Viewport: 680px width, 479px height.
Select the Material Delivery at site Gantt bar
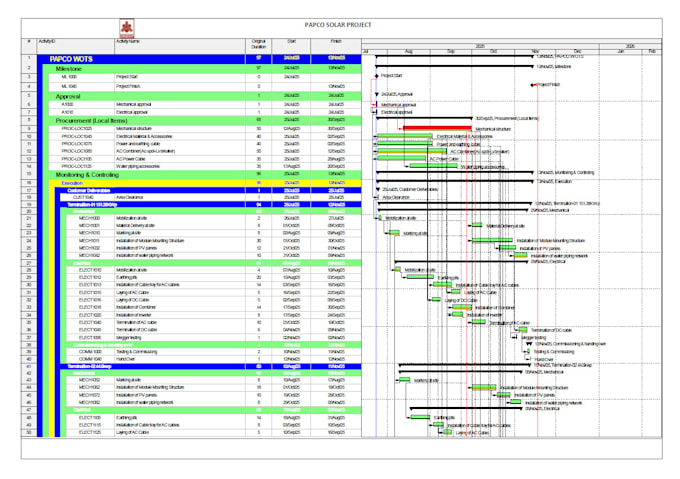[x=477, y=225]
